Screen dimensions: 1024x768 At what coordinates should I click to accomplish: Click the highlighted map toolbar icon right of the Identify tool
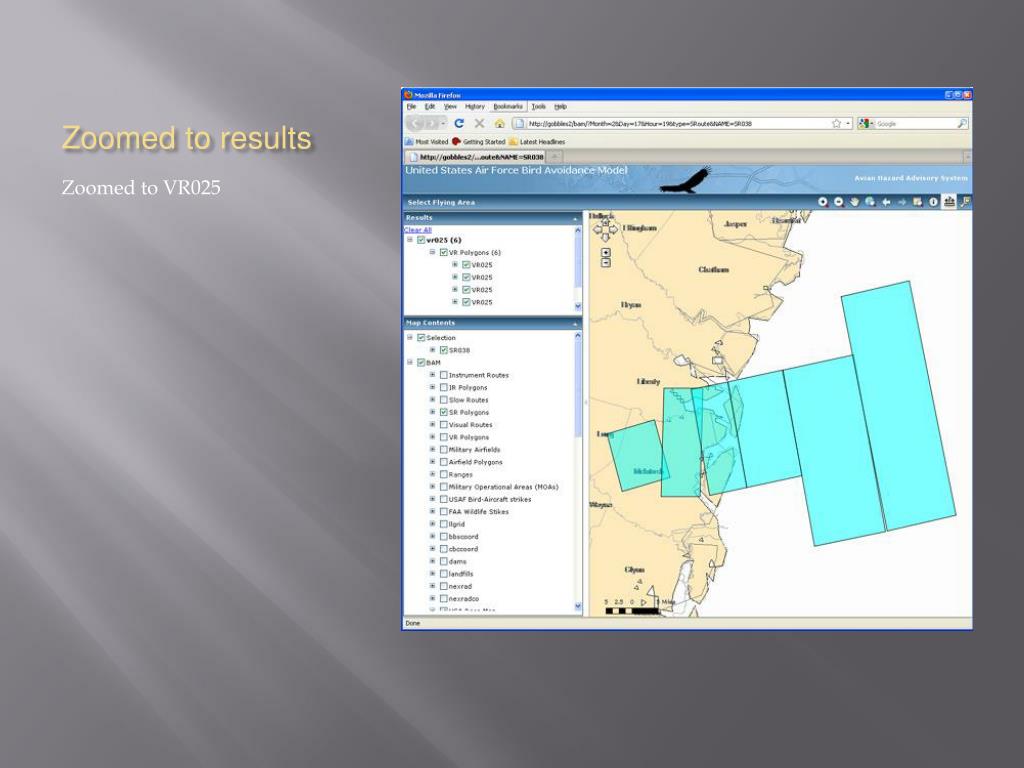(949, 202)
